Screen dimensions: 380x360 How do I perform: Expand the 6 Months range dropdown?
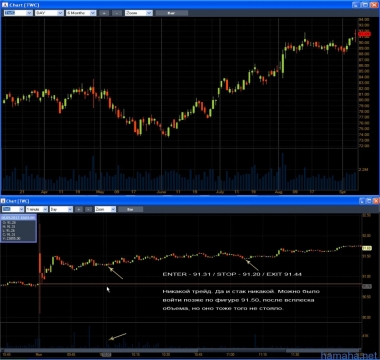pyautogui.click(x=81, y=13)
